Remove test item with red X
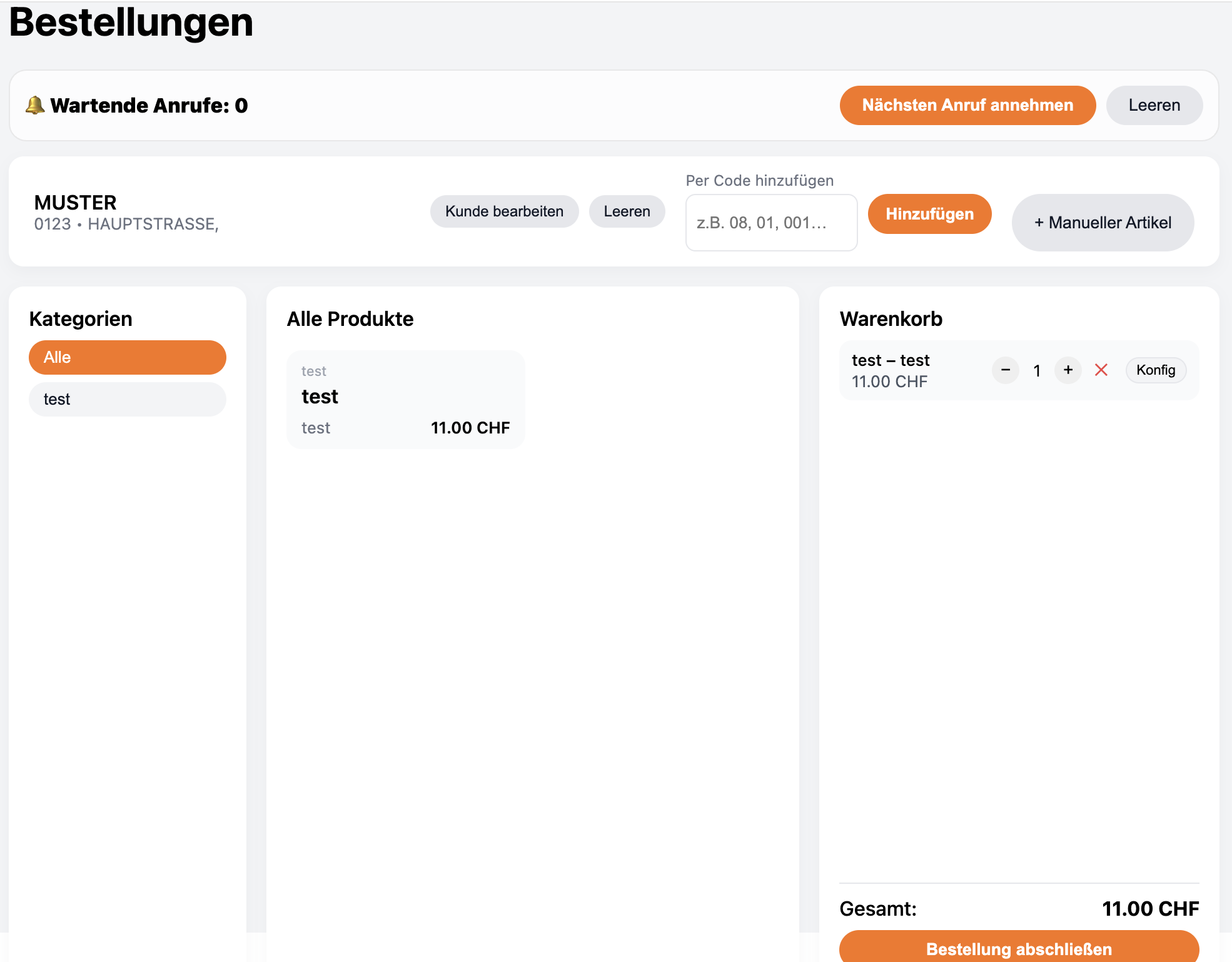This screenshot has width=1232, height=962. [1101, 370]
